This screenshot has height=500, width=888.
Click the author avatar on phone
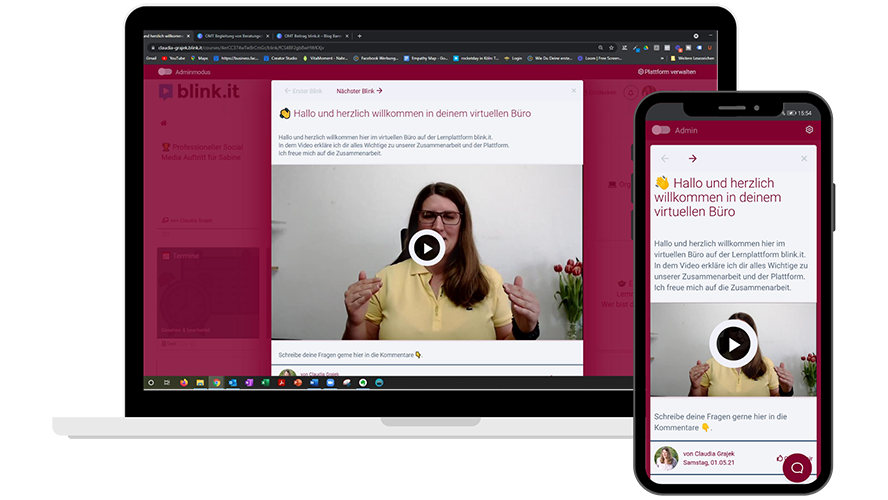pyautogui.click(x=666, y=458)
